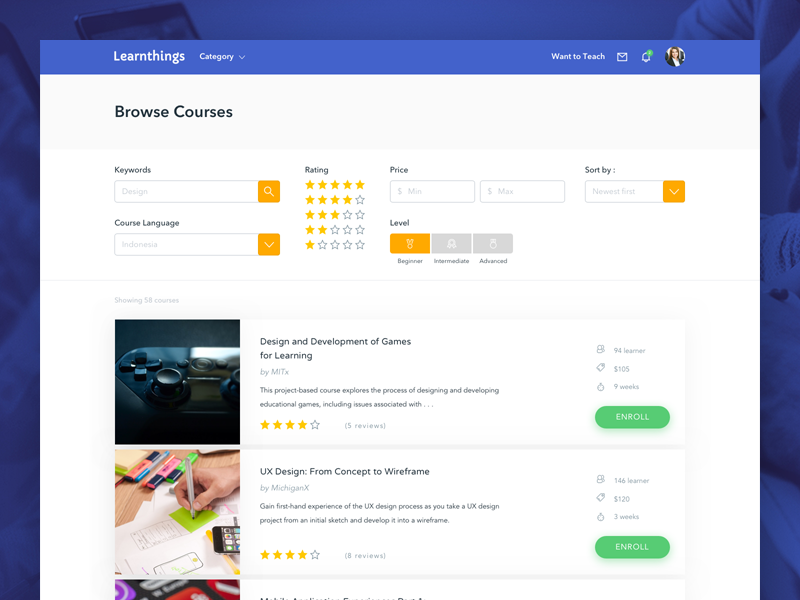
Task: Open the Category menu
Action: (x=222, y=57)
